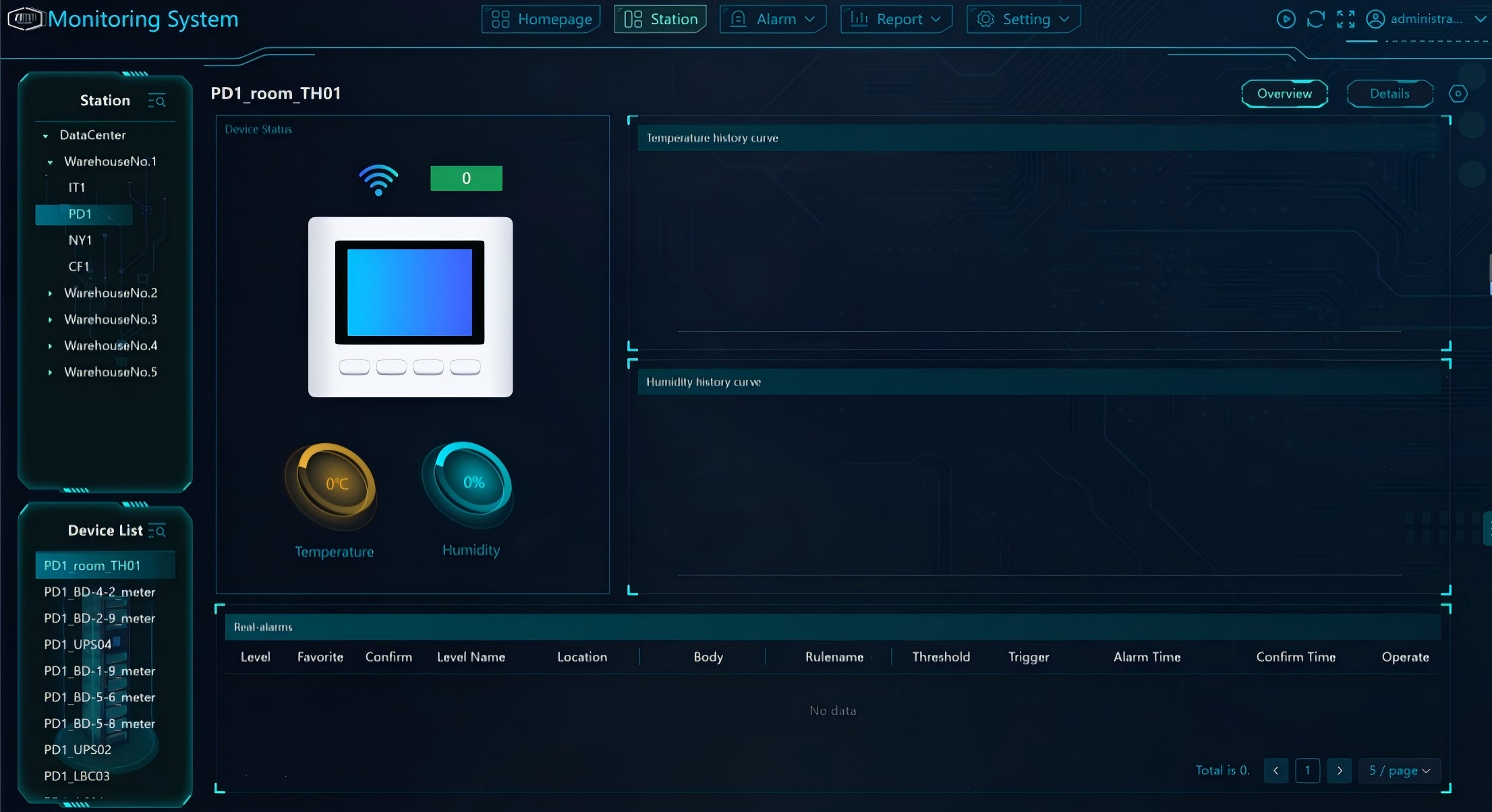Viewport: 1492px width, 812px height.
Task: Select NY1 in the station tree
Action: coord(80,240)
